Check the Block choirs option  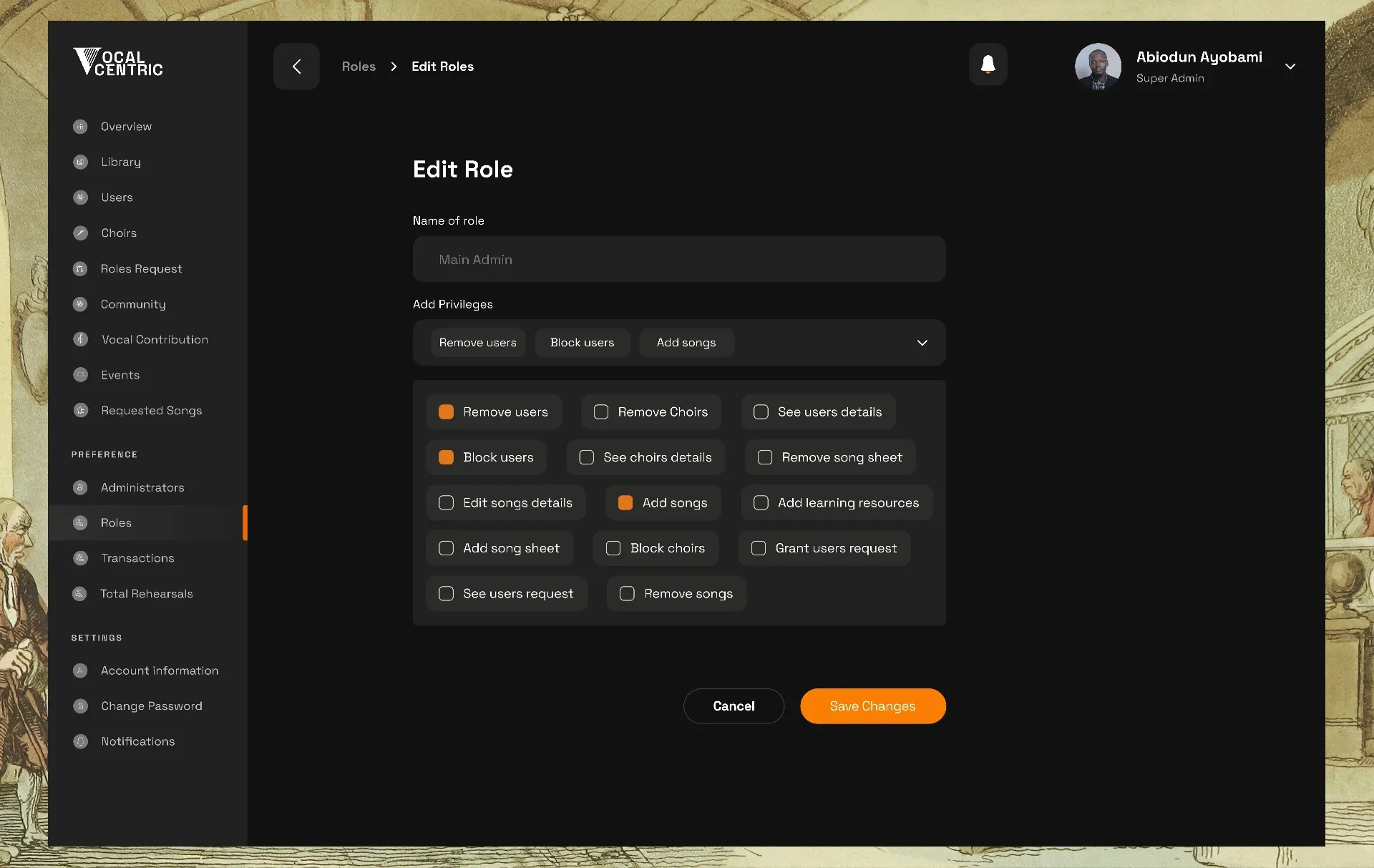coord(613,548)
